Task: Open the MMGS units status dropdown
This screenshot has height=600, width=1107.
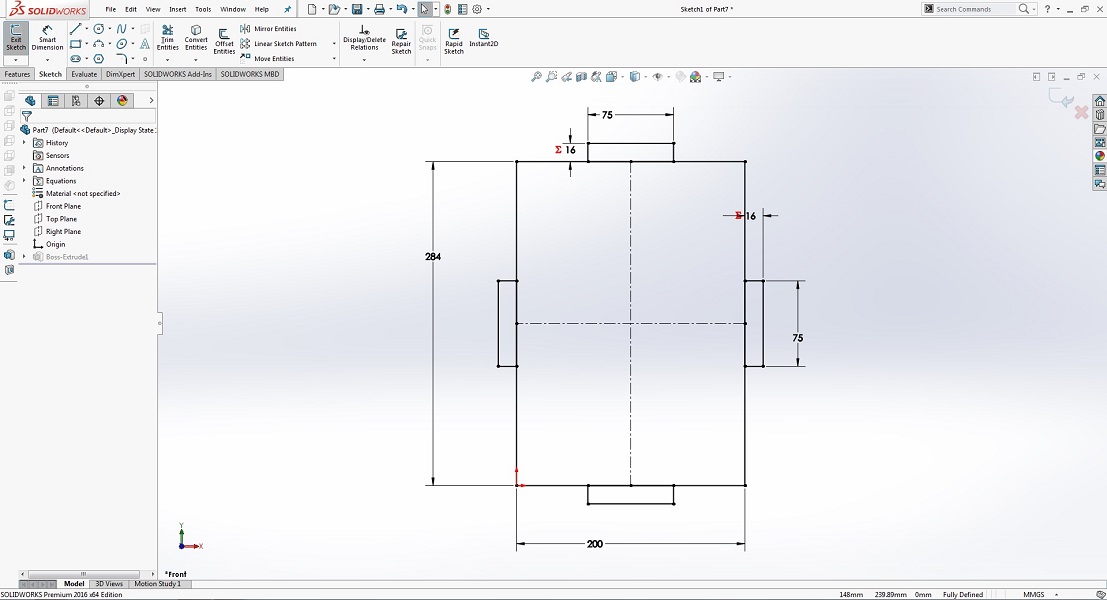Action: (x=1040, y=594)
